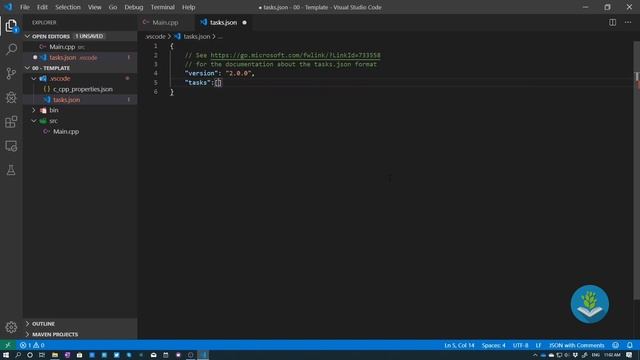Open Cortana circle on the taskbar

click(x=30, y=355)
